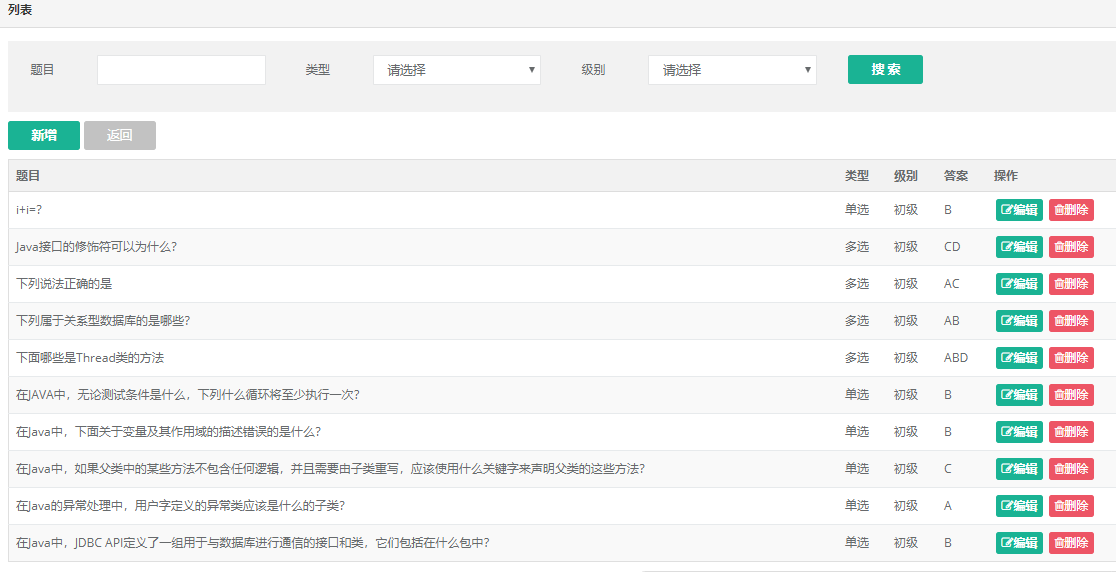This screenshot has height=572, width=1116.
Task: Delete the 父类中的某些方法 question
Action: [1071, 469]
